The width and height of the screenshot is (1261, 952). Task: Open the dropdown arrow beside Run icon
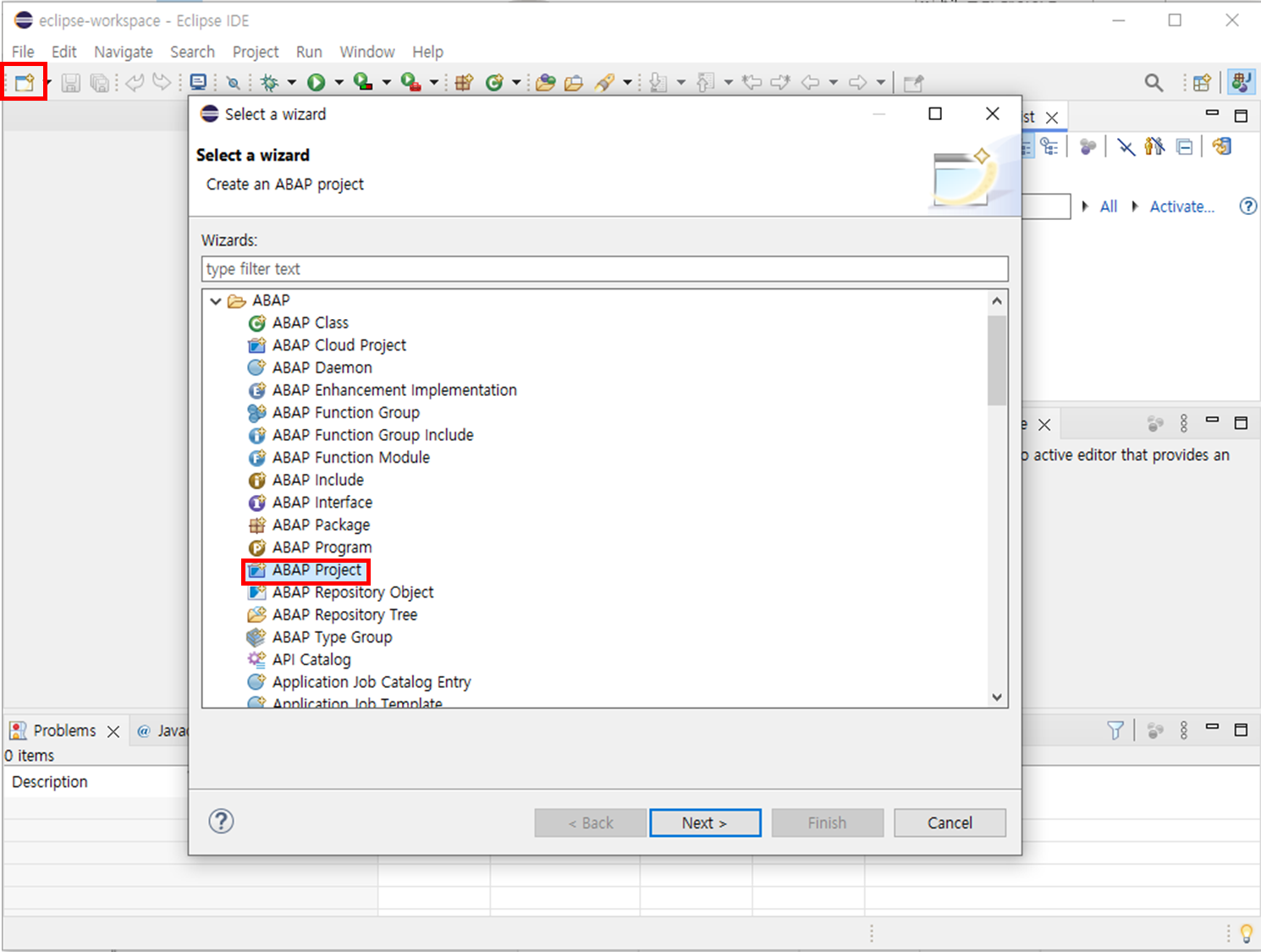point(339,82)
